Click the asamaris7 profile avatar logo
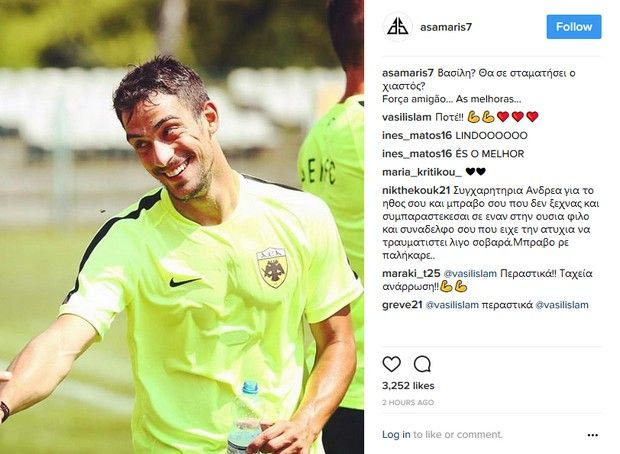 point(397,27)
